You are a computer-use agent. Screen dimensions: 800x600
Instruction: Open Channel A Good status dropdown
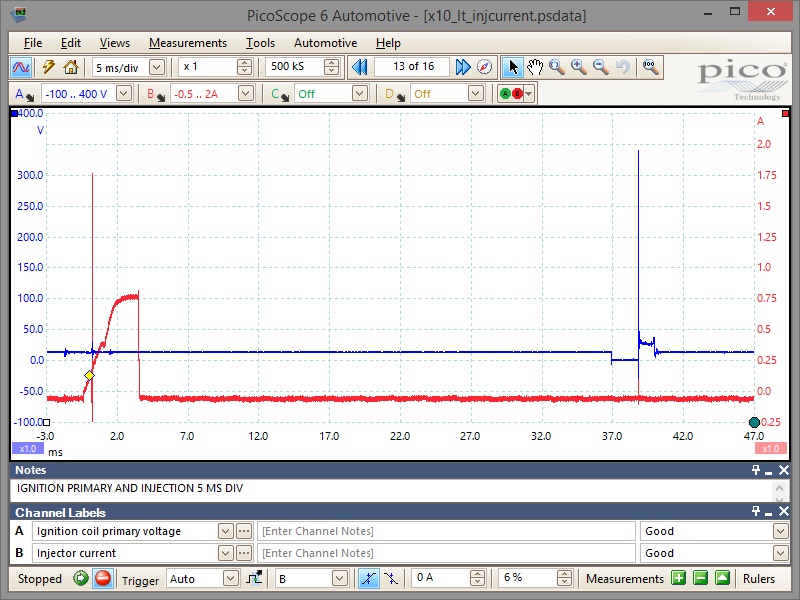coord(780,531)
